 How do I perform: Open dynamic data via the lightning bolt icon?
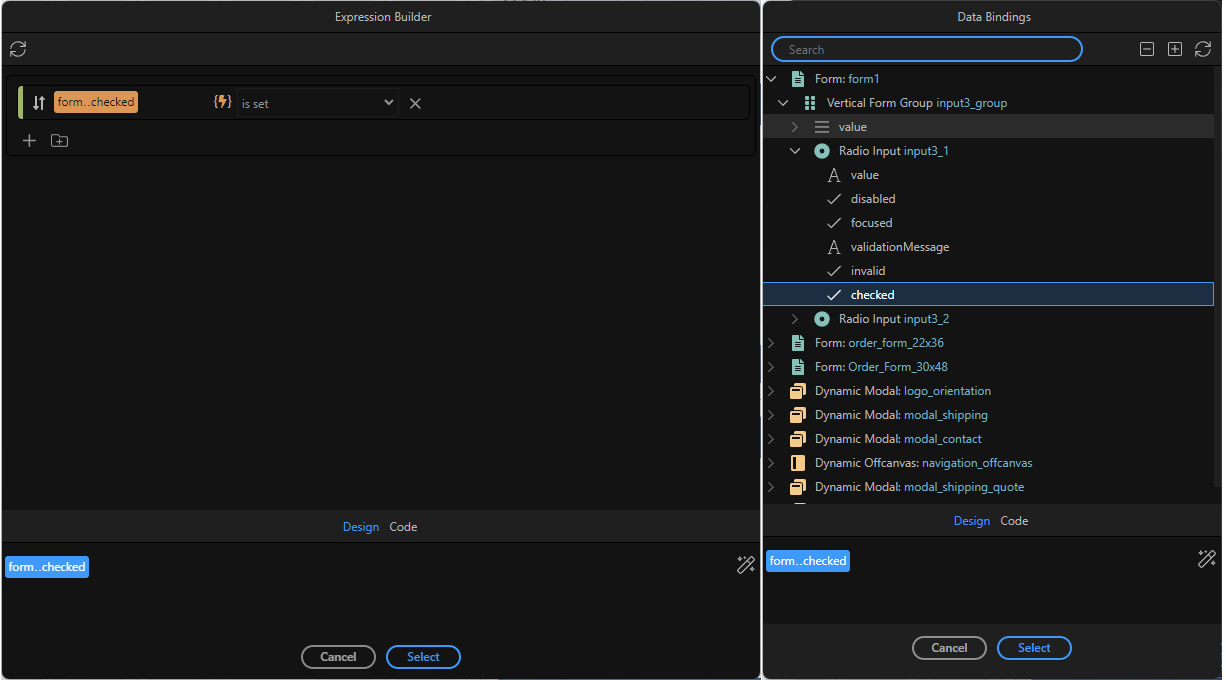(222, 101)
